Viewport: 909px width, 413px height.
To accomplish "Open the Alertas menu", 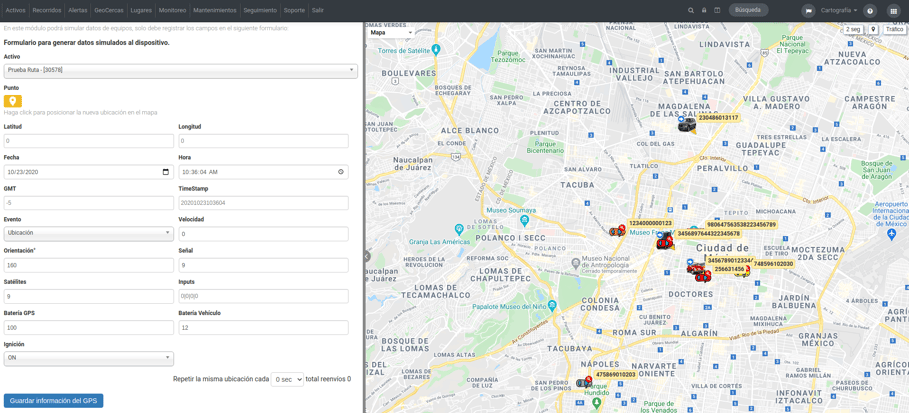I will 78,10.
